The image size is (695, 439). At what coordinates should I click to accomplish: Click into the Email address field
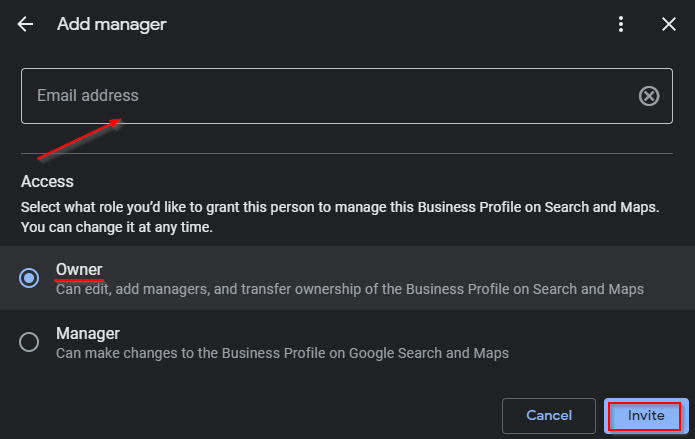point(320,96)
